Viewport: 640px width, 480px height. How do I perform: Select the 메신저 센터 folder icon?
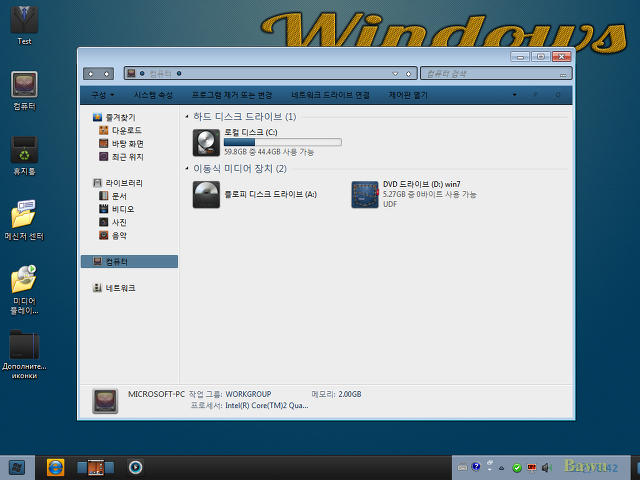(x=24, y=220)
